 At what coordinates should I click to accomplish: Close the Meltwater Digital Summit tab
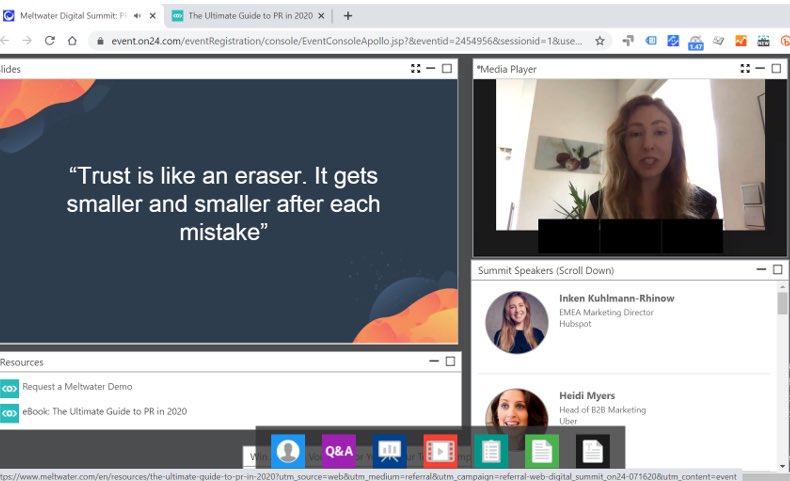pos(153,16)
